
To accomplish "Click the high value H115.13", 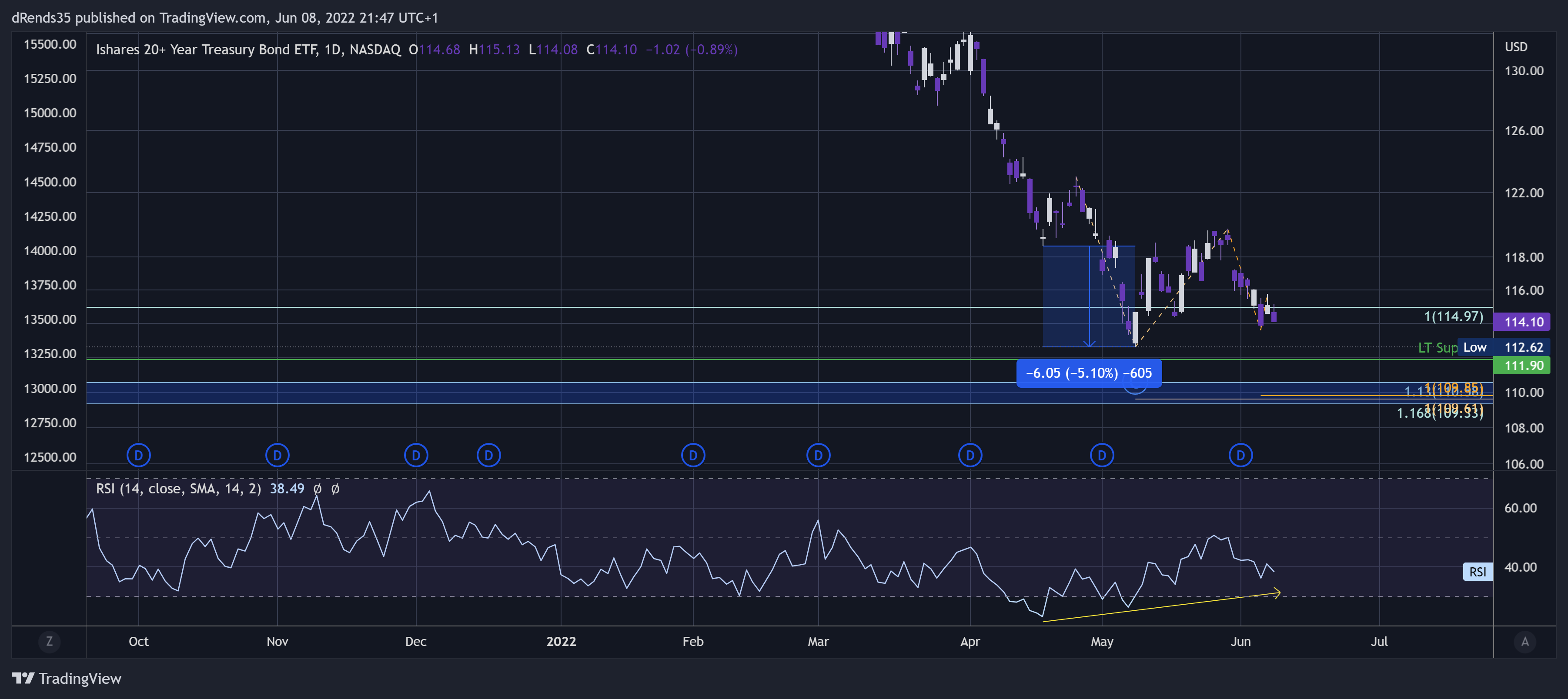I will click(494, 49).
